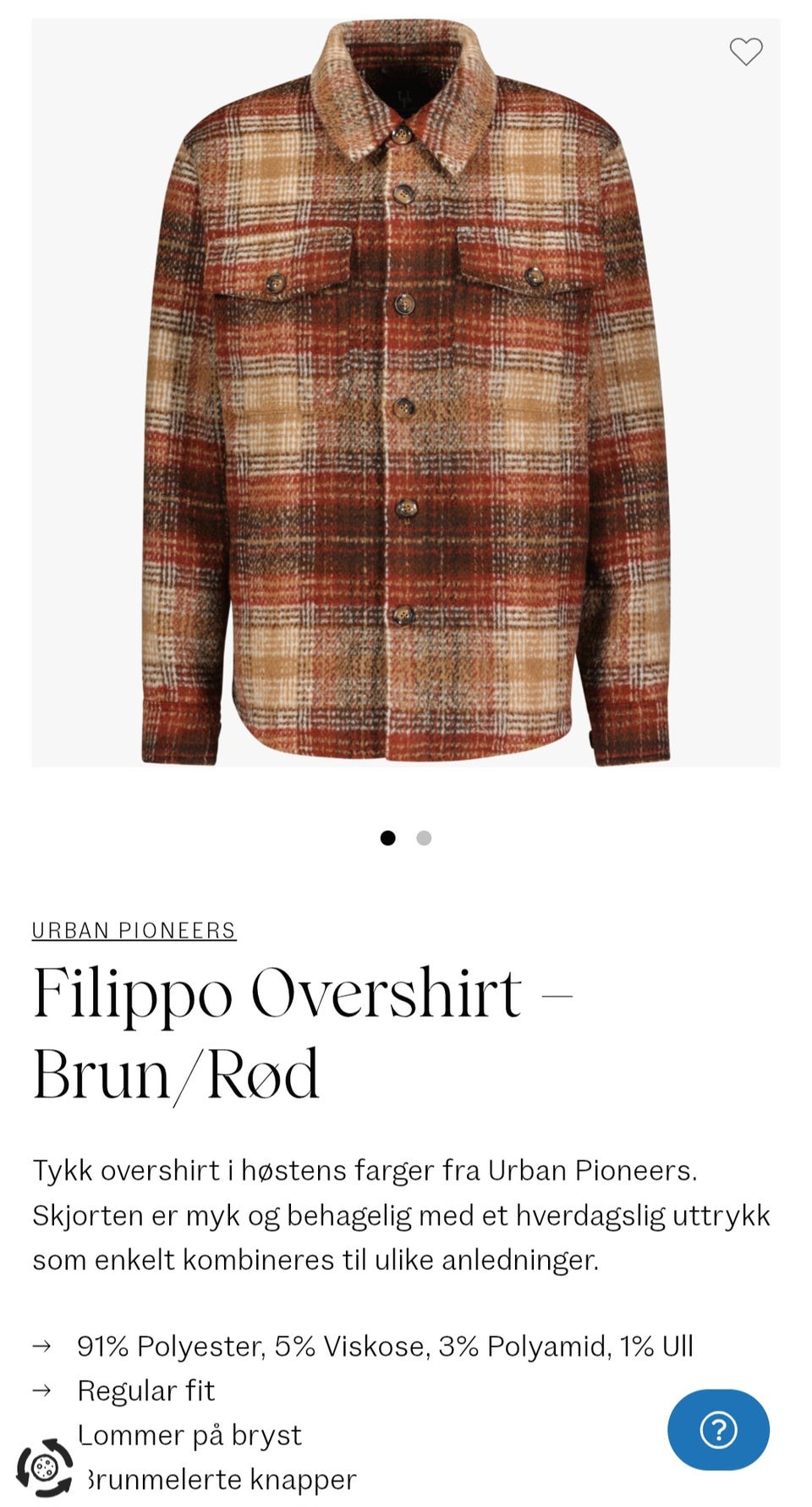Image resolution: width=812 pixels, height=1507 pixels.
Task: Click the Filippo Overshirt product title
Action: click(302, 1033)
